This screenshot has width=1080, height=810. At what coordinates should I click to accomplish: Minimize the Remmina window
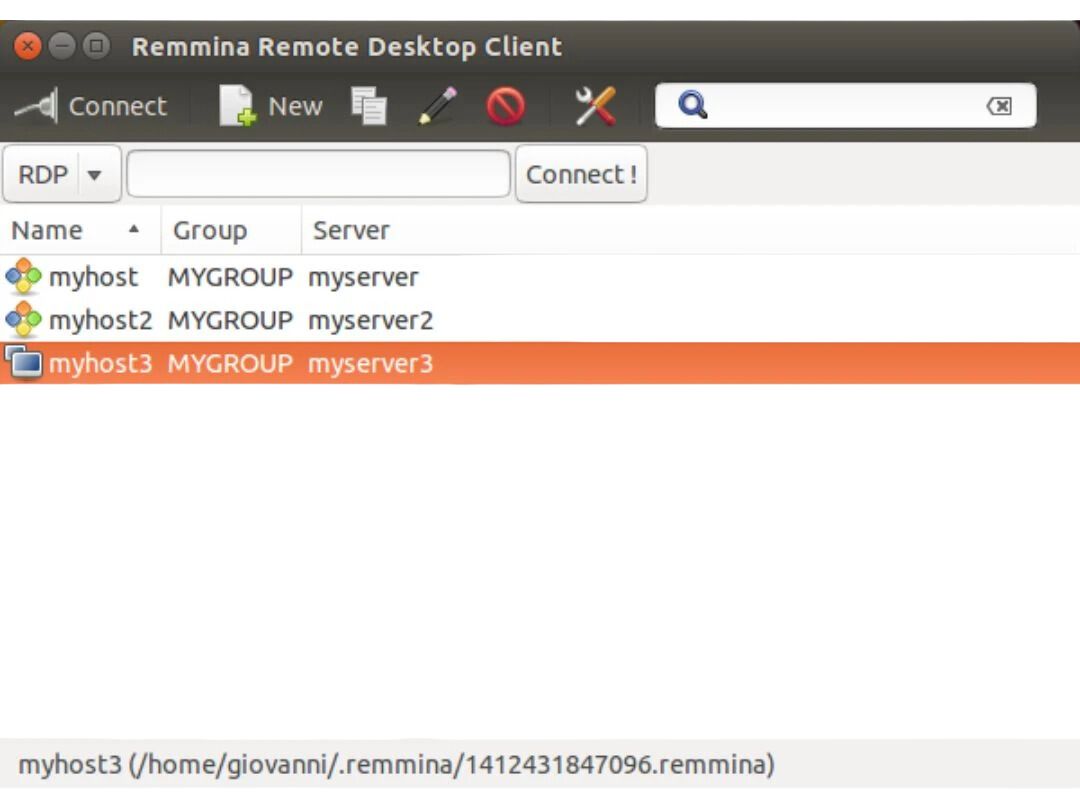tap(62, 47)
